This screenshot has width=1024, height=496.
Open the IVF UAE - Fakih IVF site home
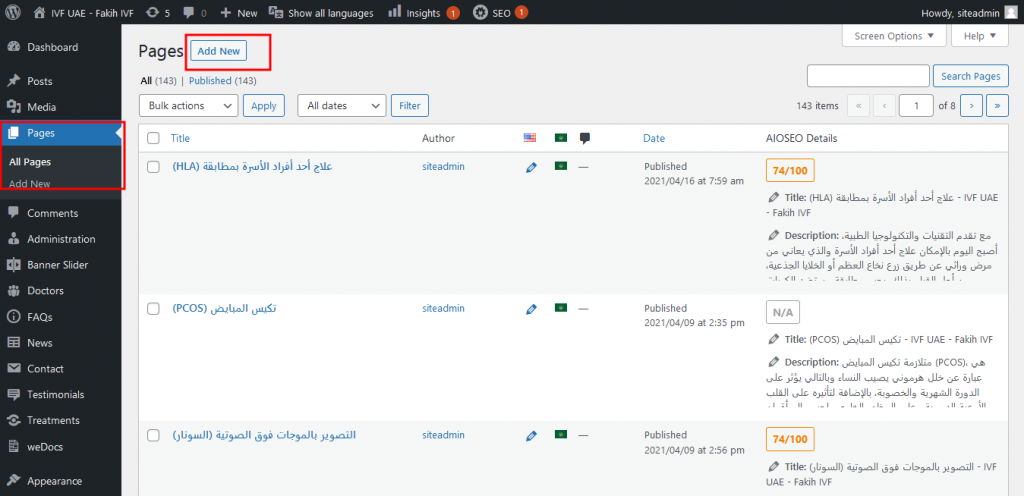[84, 12]
